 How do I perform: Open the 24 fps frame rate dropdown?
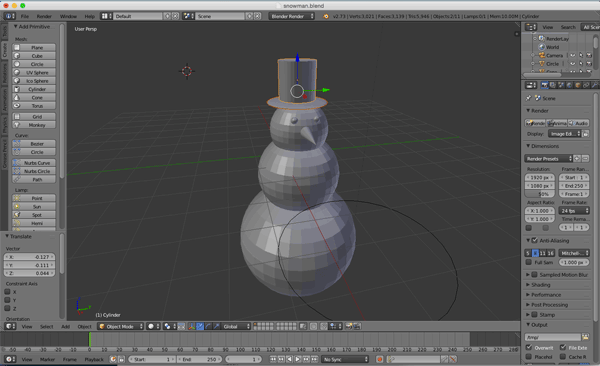pyautogui.click(x=574, y=211)
